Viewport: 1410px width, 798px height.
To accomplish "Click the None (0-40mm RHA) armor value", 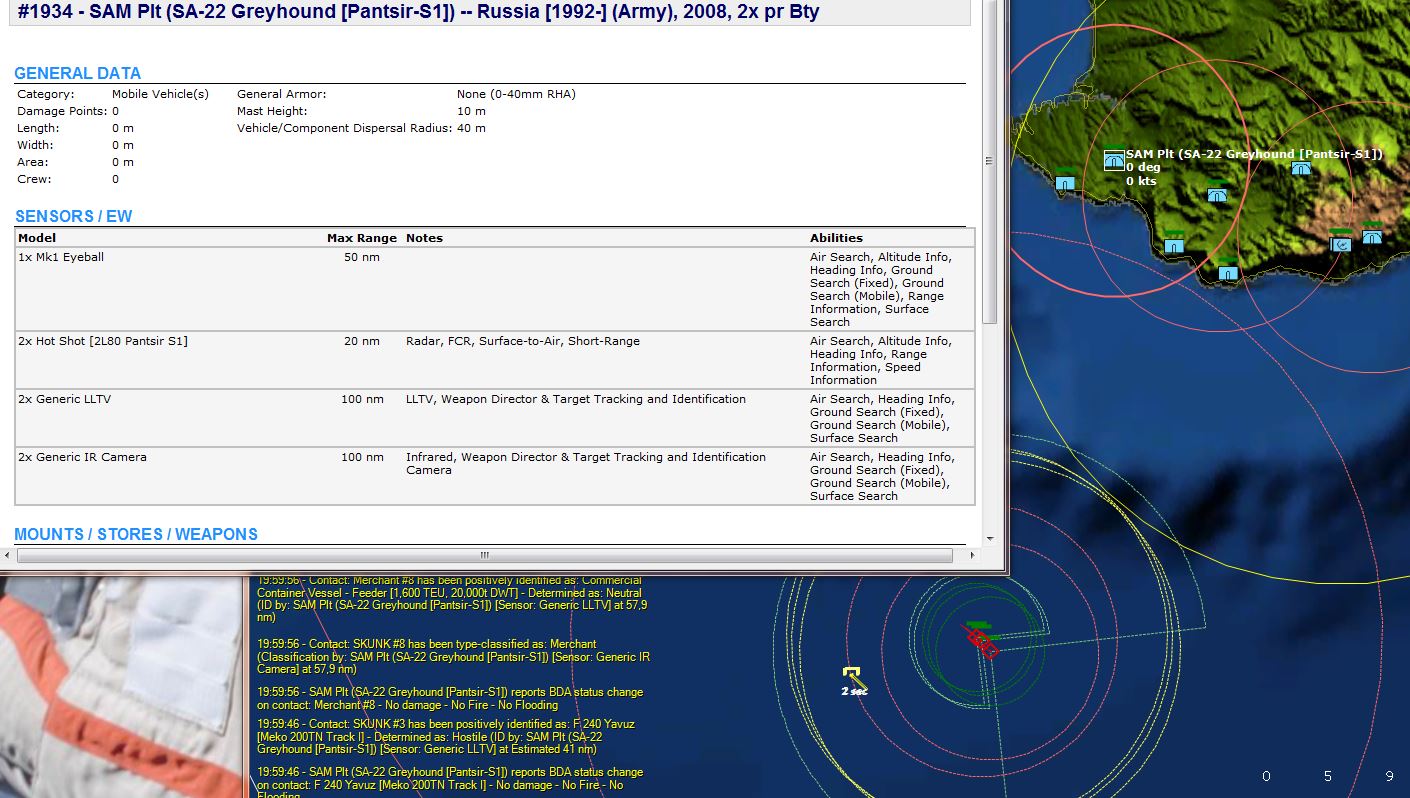I will [x=516, y=94].
